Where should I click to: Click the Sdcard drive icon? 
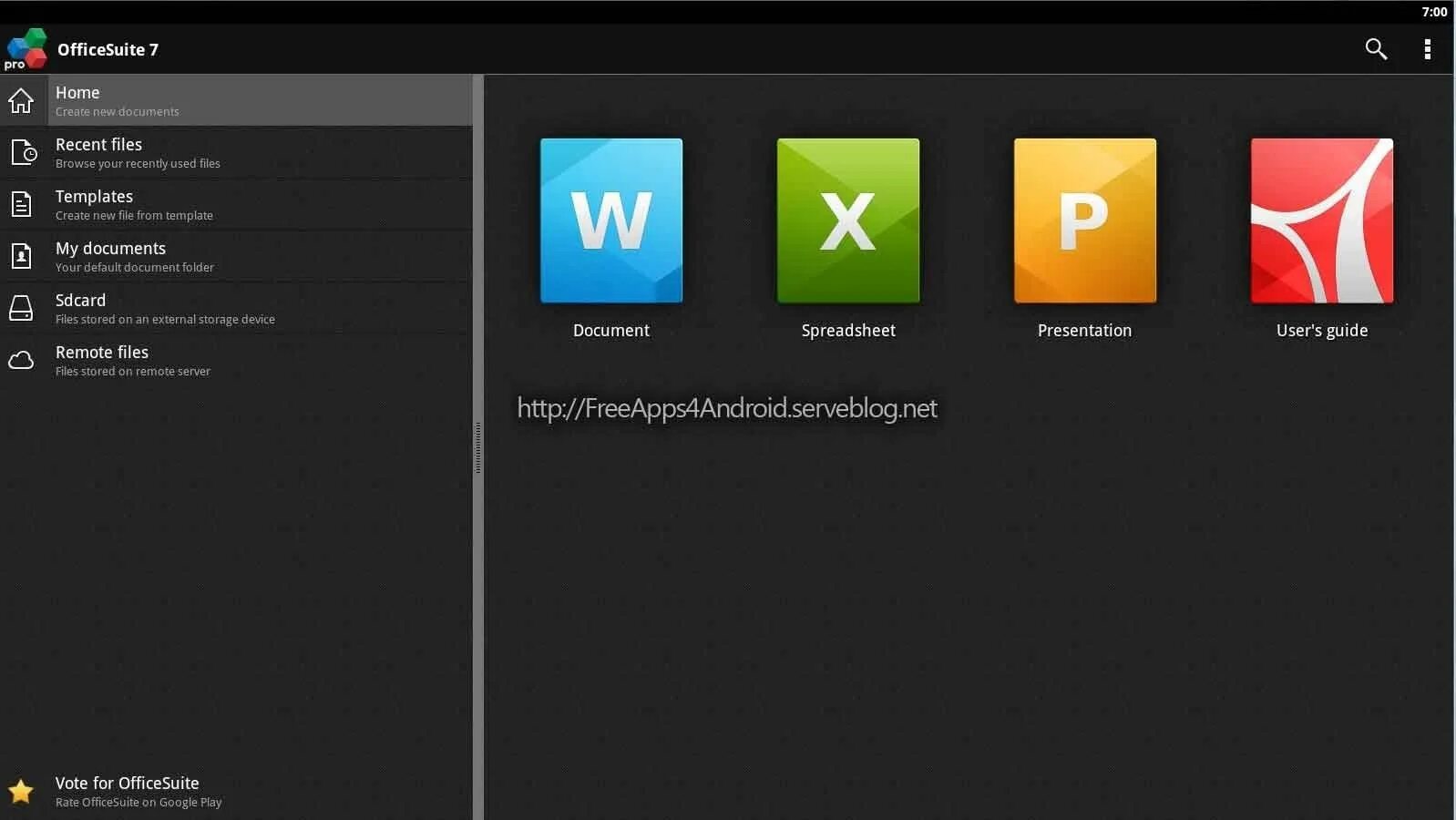pyautogui.click(x=21, y=308)
